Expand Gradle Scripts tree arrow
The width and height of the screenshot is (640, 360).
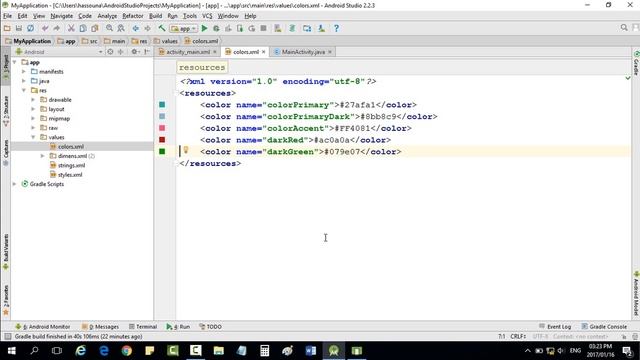[x=15, y=184]
